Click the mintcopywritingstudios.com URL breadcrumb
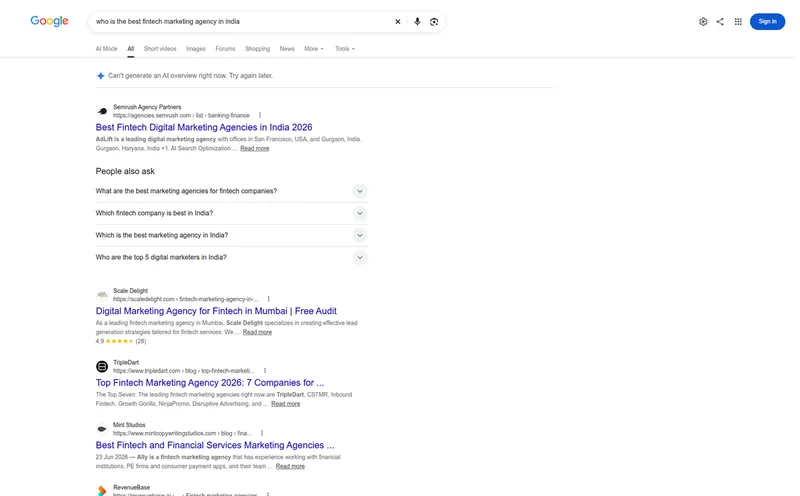This screenshot has width=800, height=496. (x=182, y=433)
